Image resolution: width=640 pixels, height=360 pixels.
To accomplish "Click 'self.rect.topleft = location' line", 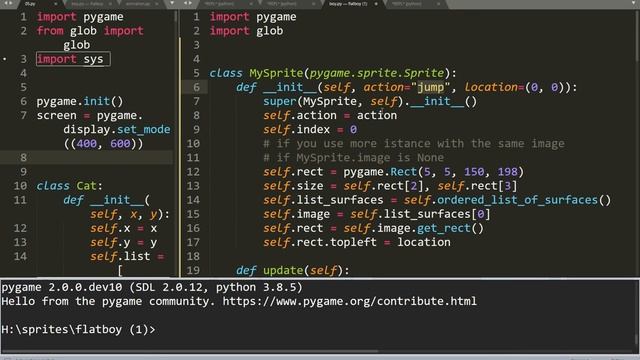I will coord(357,242).
